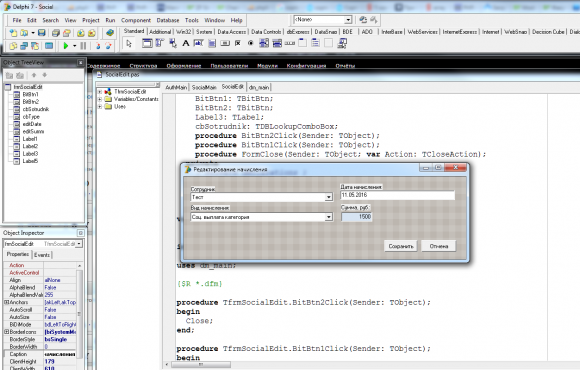Click the New items toolbar icon
580x370 pixels.
point(13,33)
